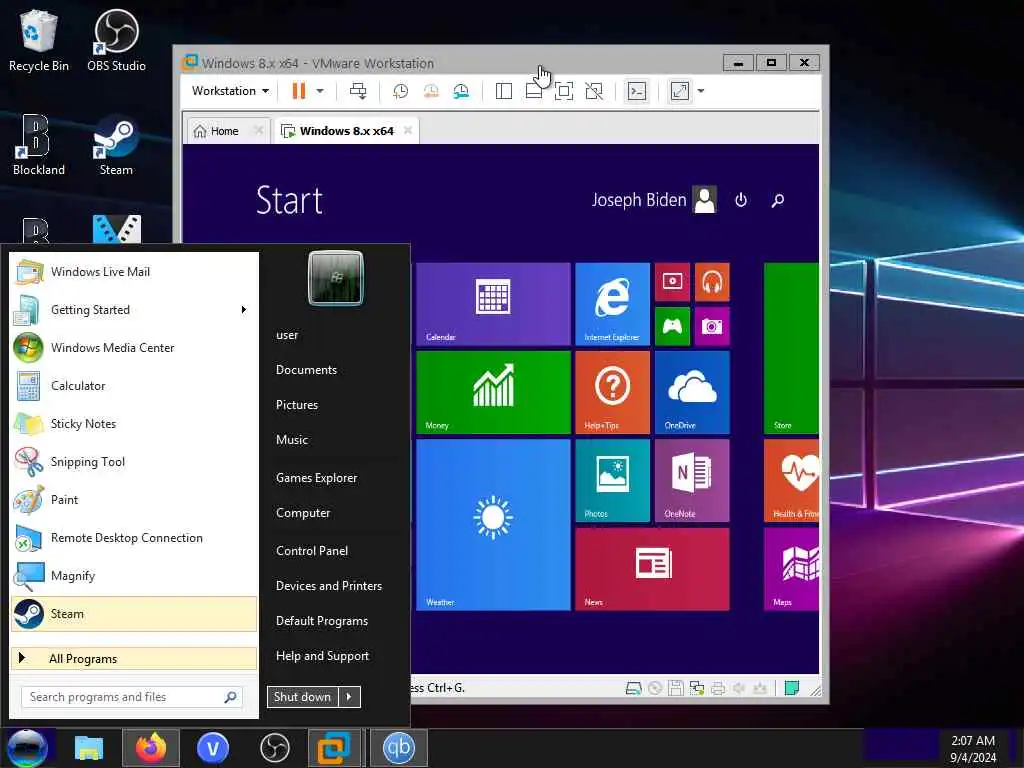Toggle the VMware library sidebar icon
Viewport: 1024px width, 768px height.
click(504, 91)
